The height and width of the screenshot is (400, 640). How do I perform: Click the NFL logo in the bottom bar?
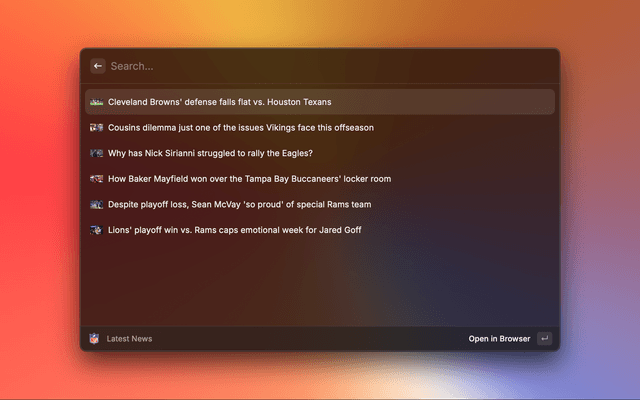(94, 339)
